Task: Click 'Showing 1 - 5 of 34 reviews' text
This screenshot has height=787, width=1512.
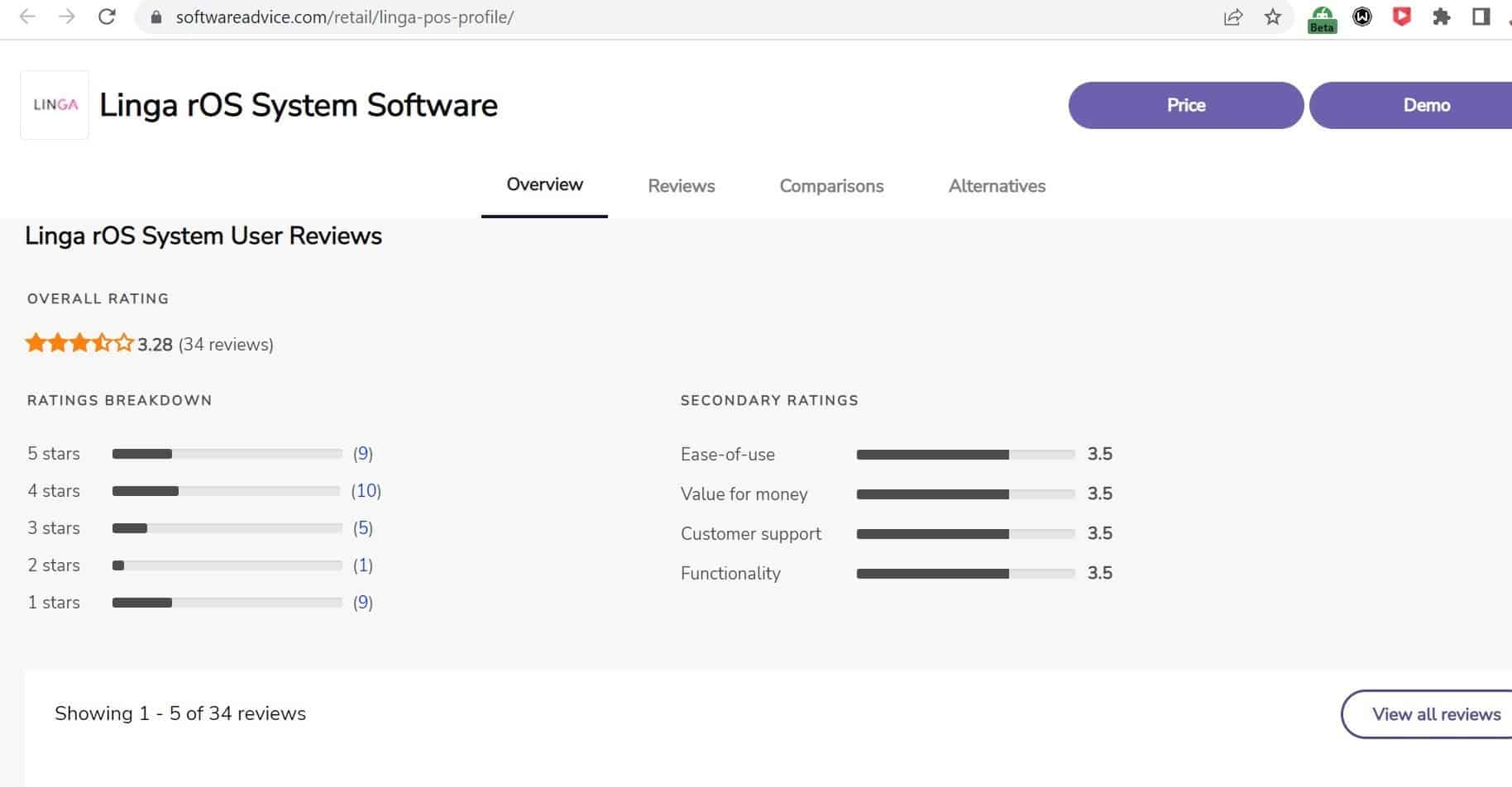Action: click(x=180, y=713)
